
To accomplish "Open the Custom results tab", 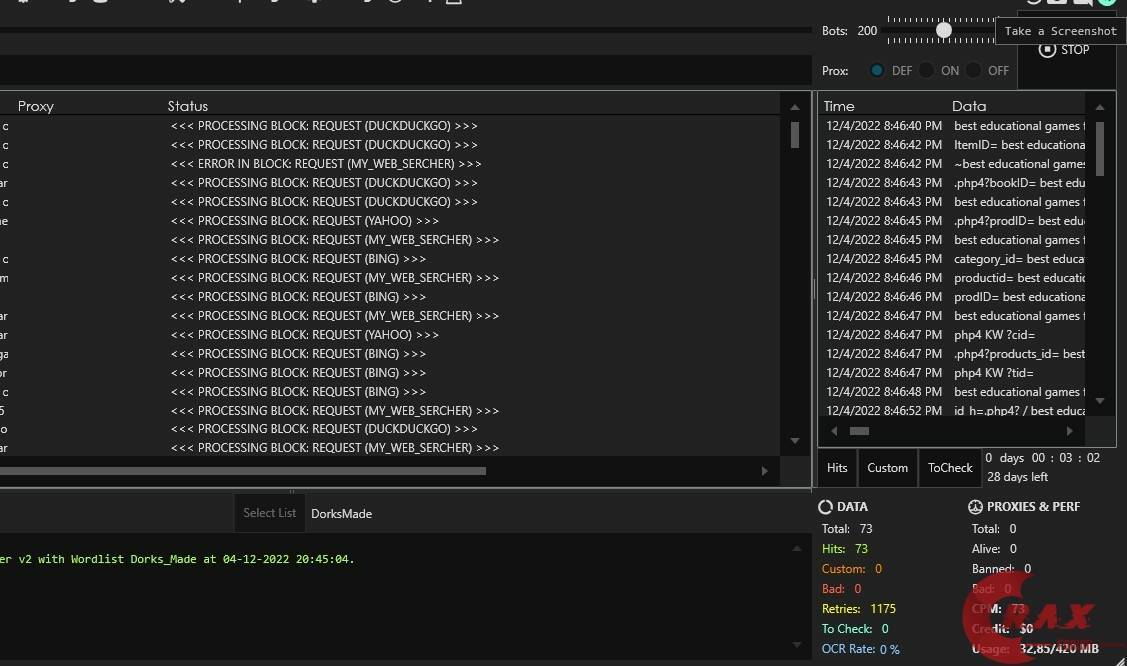I will point(887,468).
